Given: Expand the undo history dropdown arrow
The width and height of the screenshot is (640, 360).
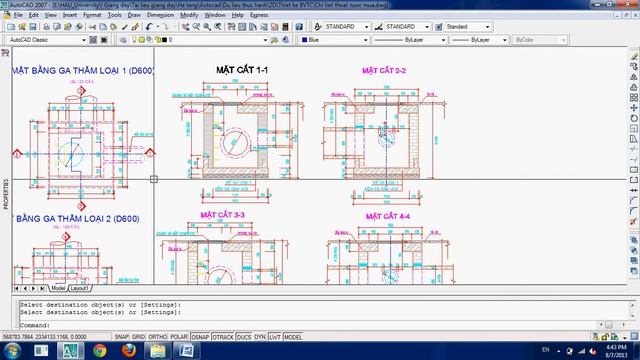Looking at the screenshot, I should (x=158, y=27).
